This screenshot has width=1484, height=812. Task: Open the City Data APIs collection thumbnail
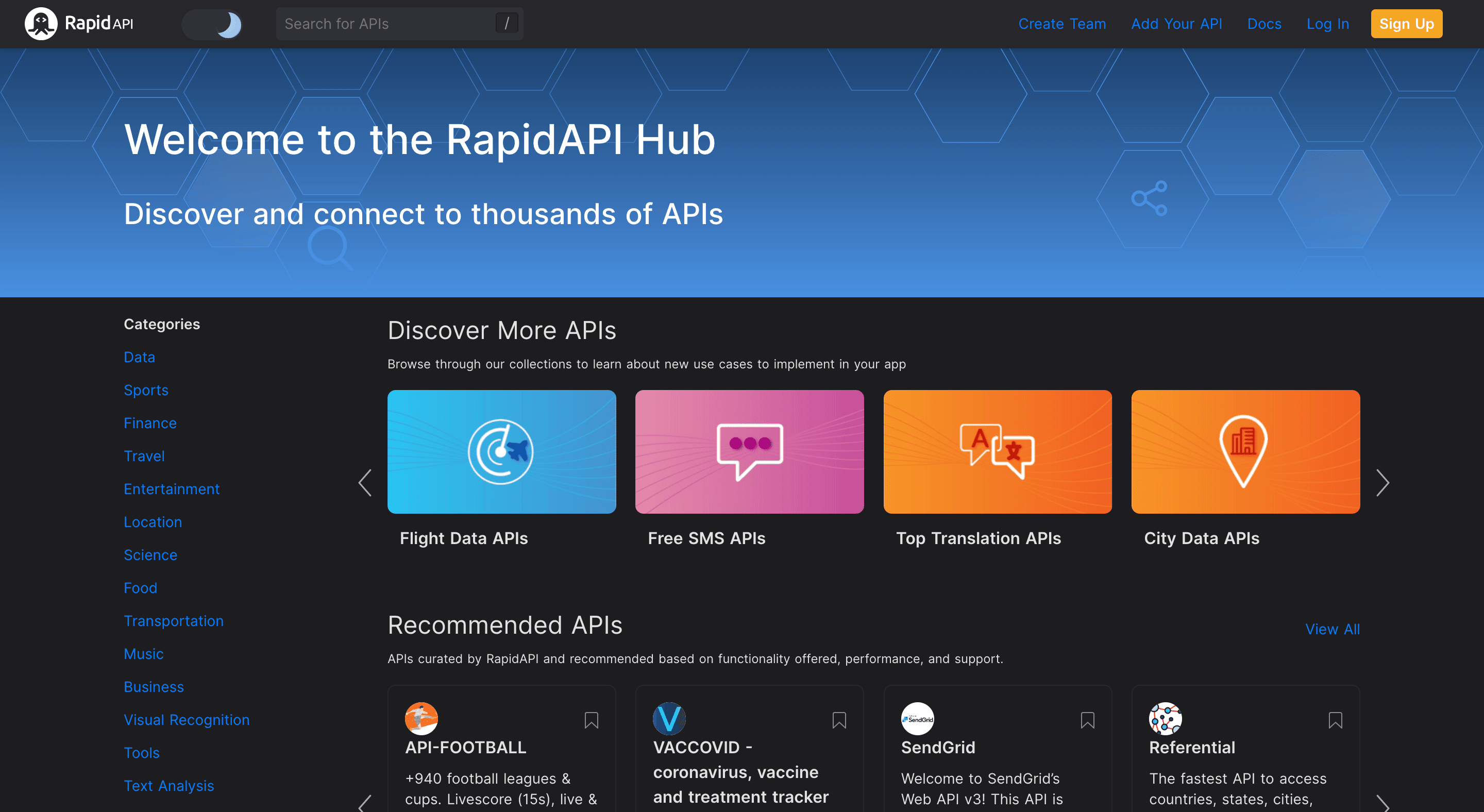(1245, 451)
